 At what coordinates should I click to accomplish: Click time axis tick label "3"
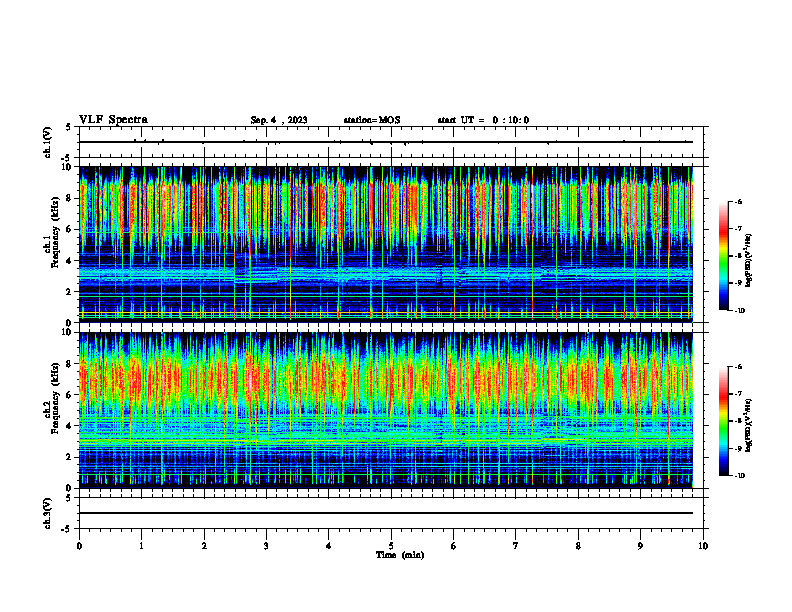(x=266, y=546)
